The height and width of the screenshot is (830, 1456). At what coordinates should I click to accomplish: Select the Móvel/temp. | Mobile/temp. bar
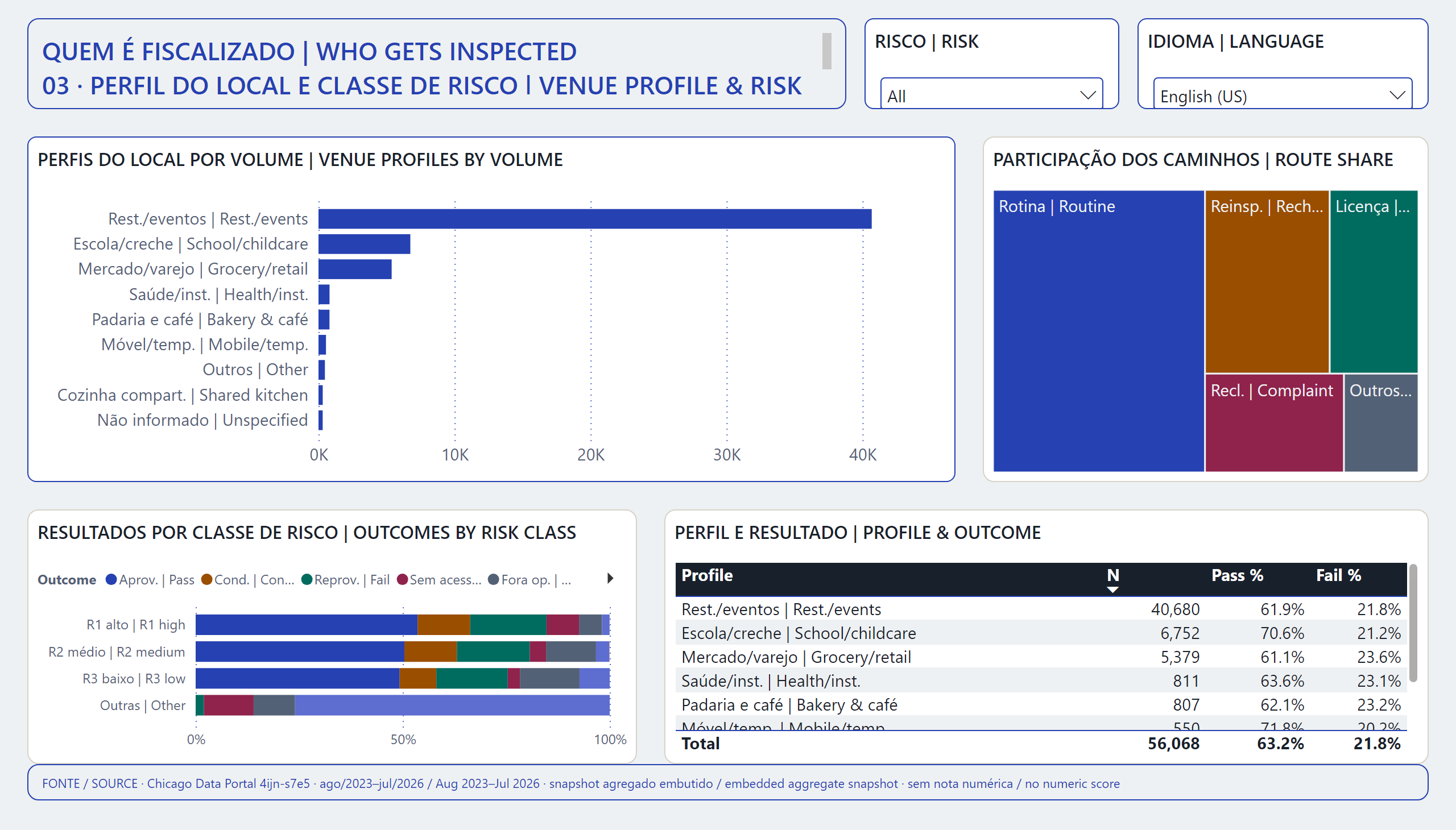click(322, 345)
